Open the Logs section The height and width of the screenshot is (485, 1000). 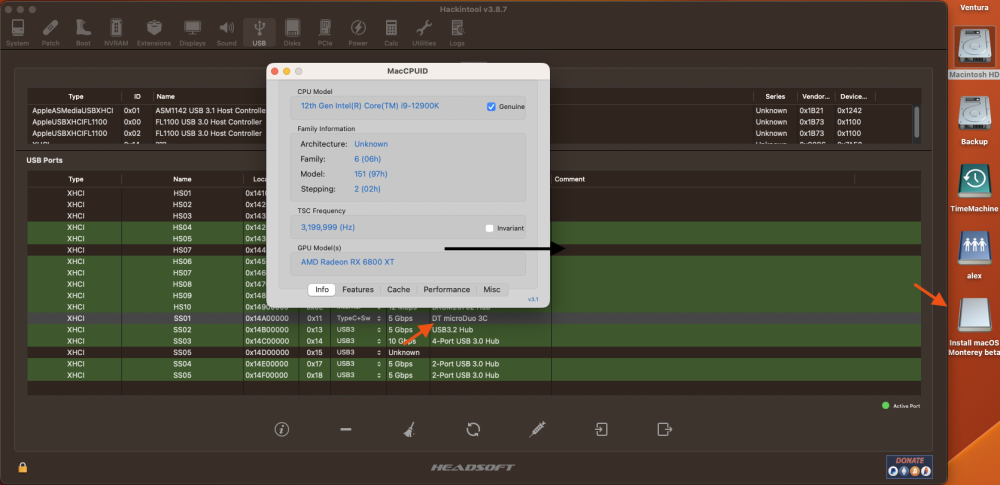(457, 33)
